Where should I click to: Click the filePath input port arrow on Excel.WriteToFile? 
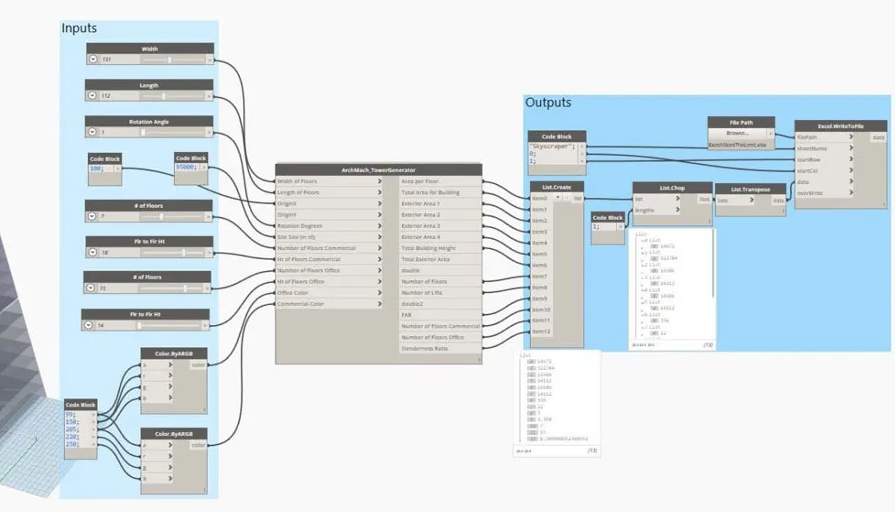click(850, 137)
